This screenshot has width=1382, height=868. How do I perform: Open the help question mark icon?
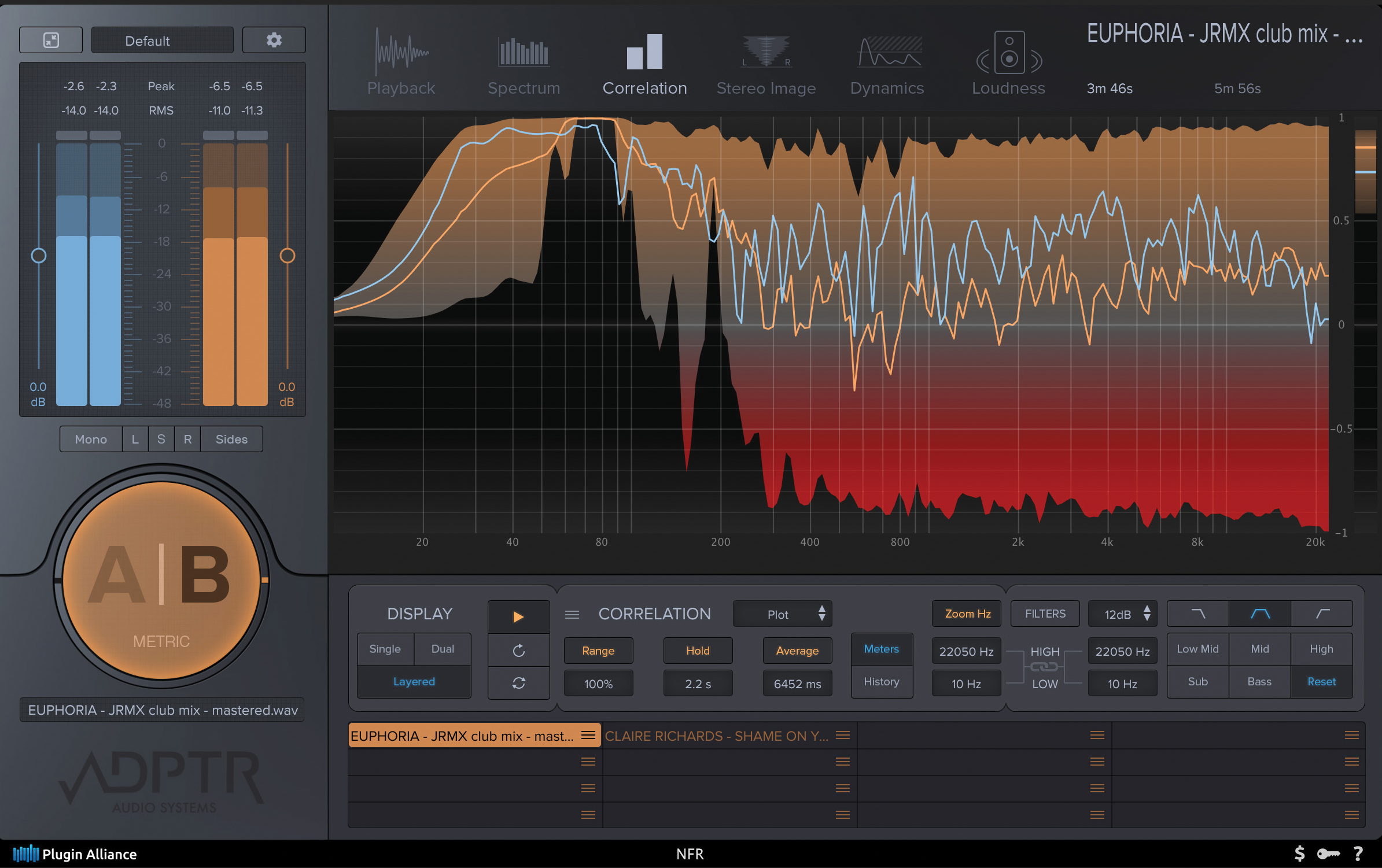1358,854
